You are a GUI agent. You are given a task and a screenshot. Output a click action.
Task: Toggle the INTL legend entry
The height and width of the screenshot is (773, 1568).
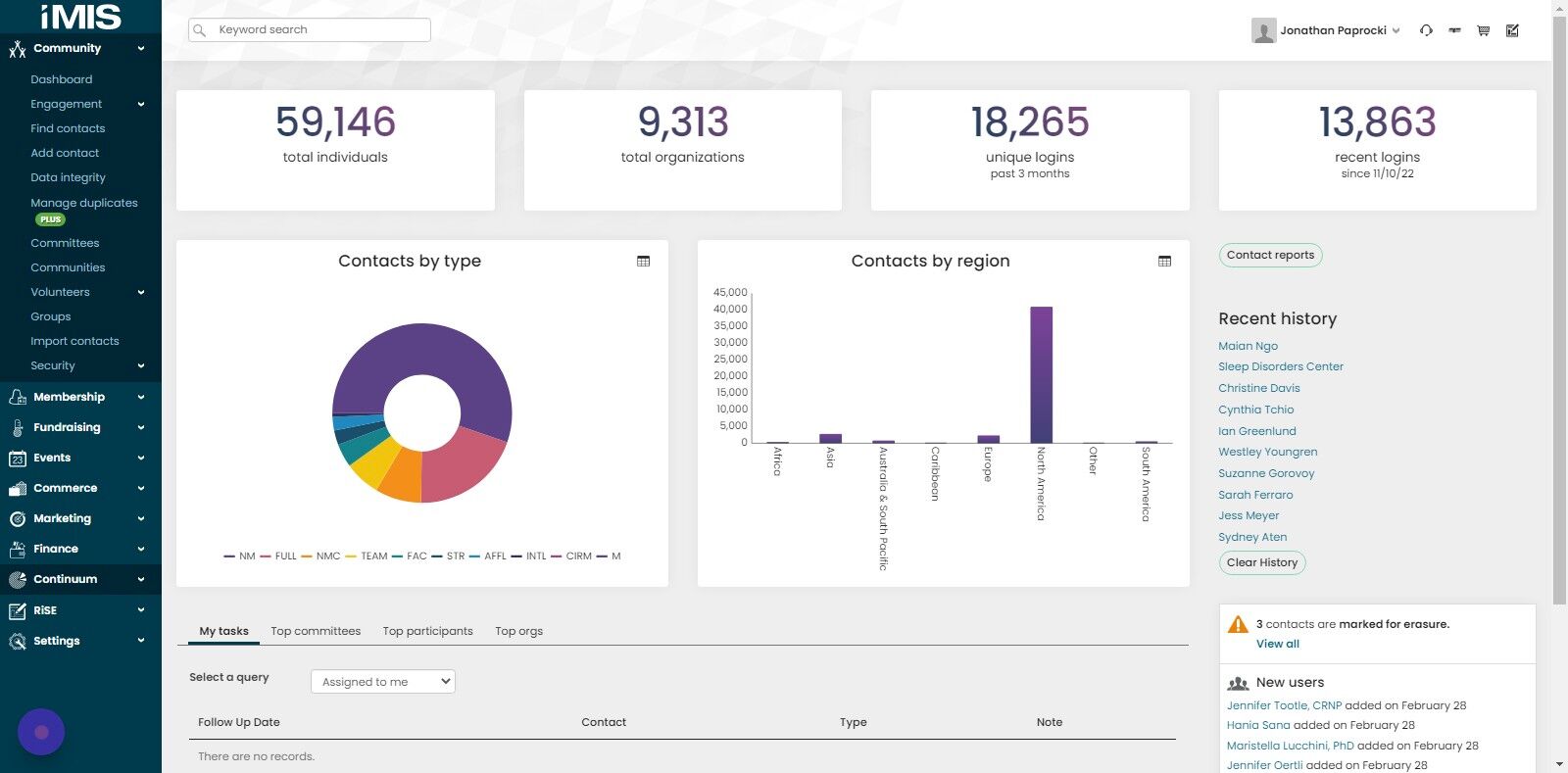coord(528,556)
